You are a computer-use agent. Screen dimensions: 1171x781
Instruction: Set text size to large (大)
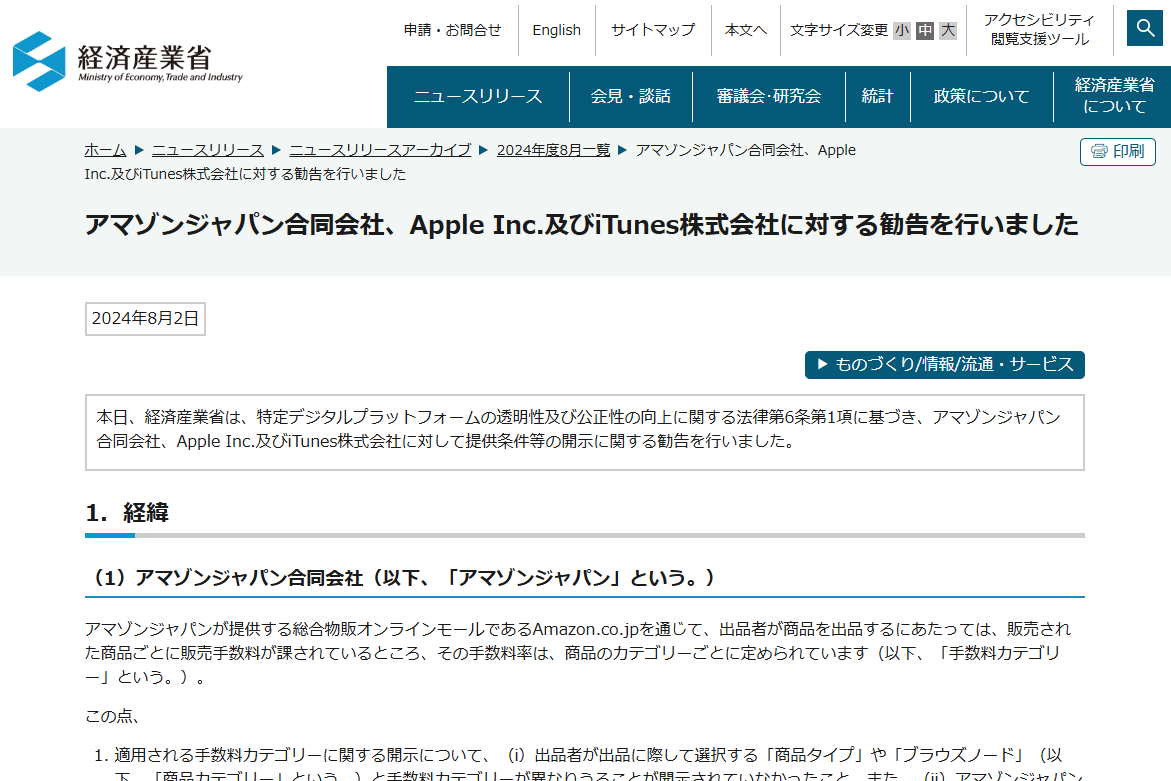948,30
